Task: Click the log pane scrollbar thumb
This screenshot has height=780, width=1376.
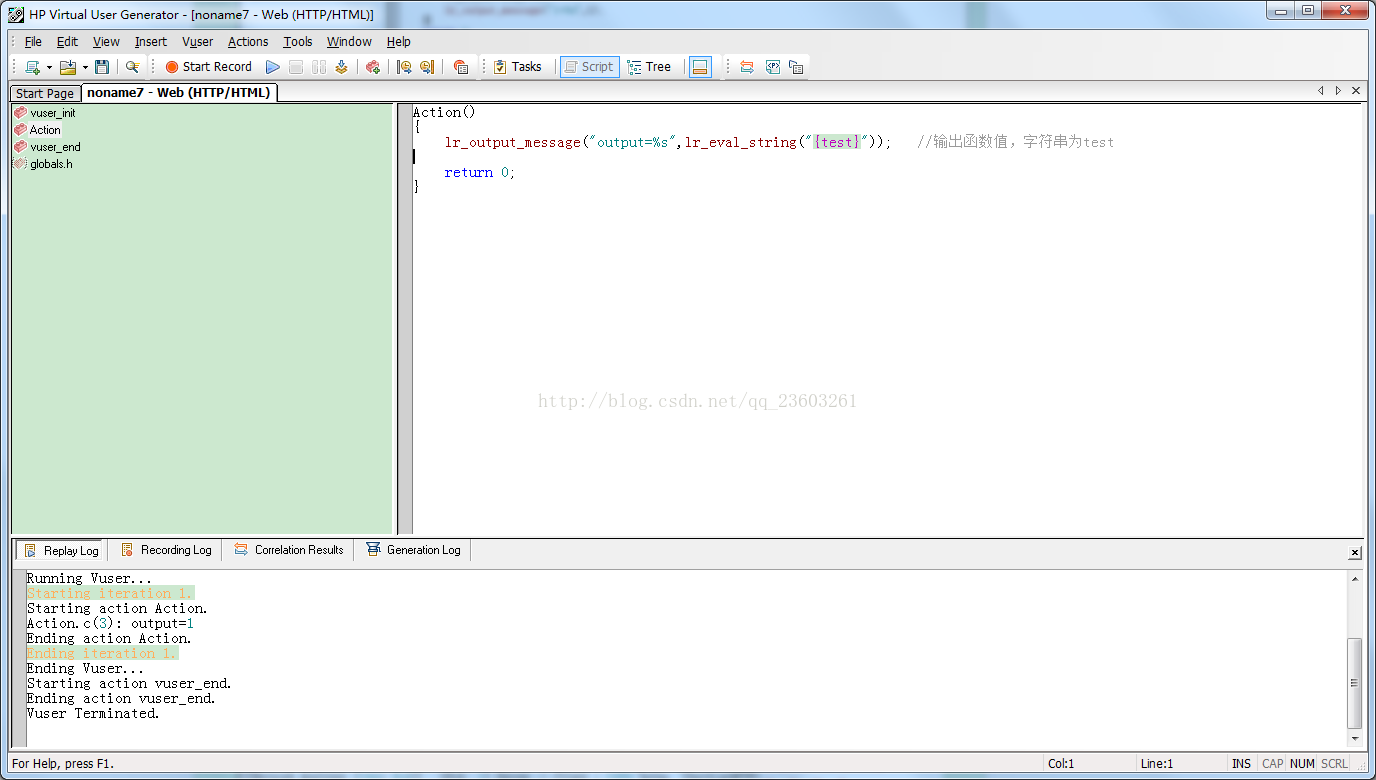Action: [x=1355, y=683]
